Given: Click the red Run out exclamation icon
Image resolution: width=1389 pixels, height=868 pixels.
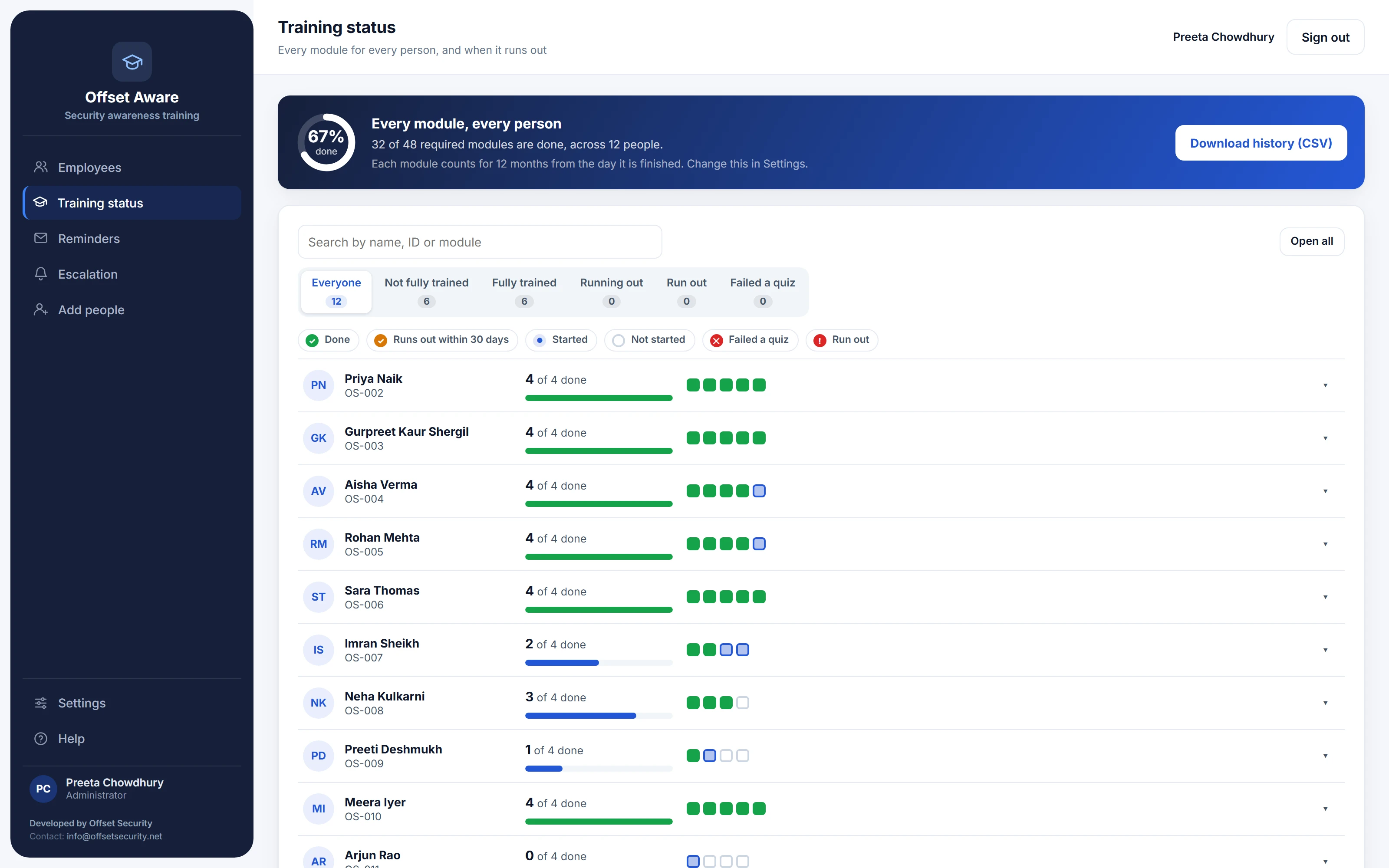Looking at the screenshot, I should pyautogui.click(x=820, y=340).
